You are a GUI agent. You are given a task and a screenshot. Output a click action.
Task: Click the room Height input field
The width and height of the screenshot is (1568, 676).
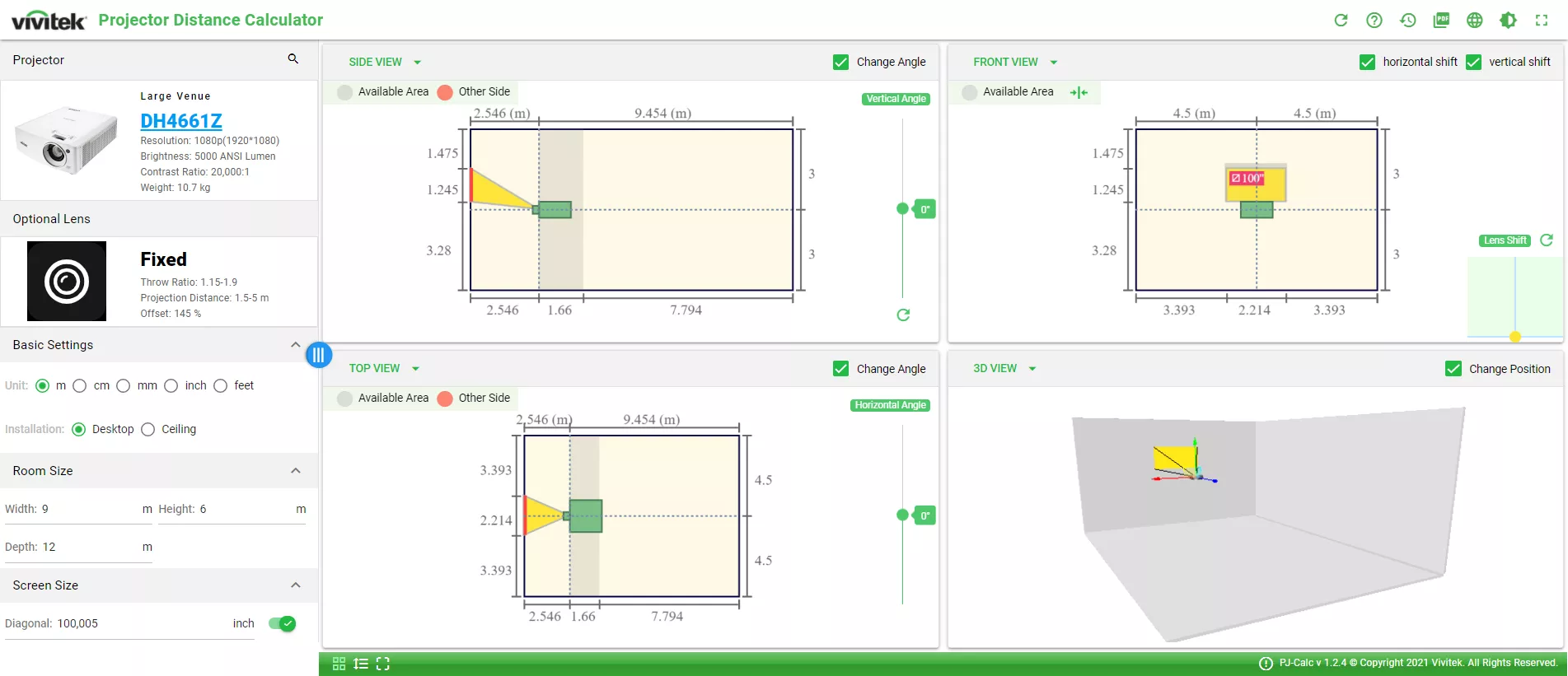click(x=232, y=509)
